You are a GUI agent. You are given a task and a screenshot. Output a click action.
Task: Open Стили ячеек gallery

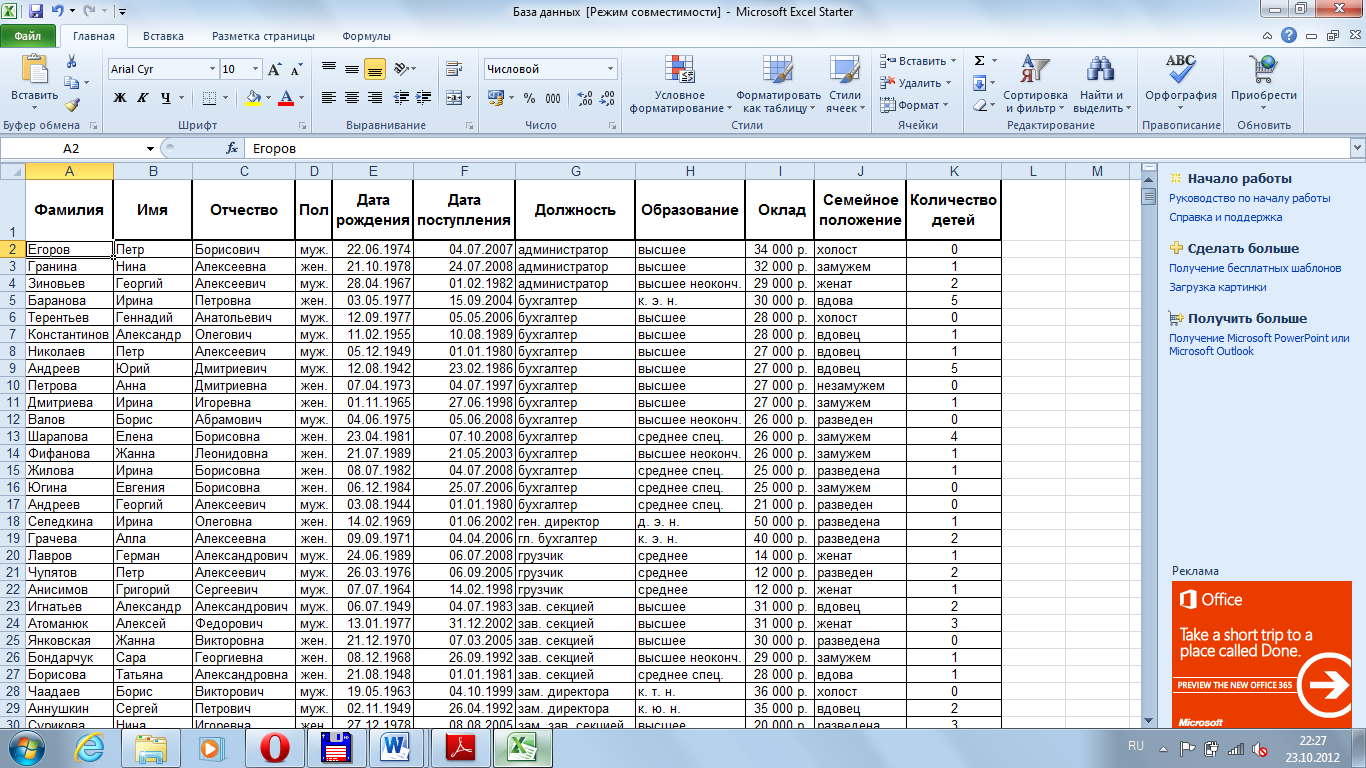pos(845,84)
